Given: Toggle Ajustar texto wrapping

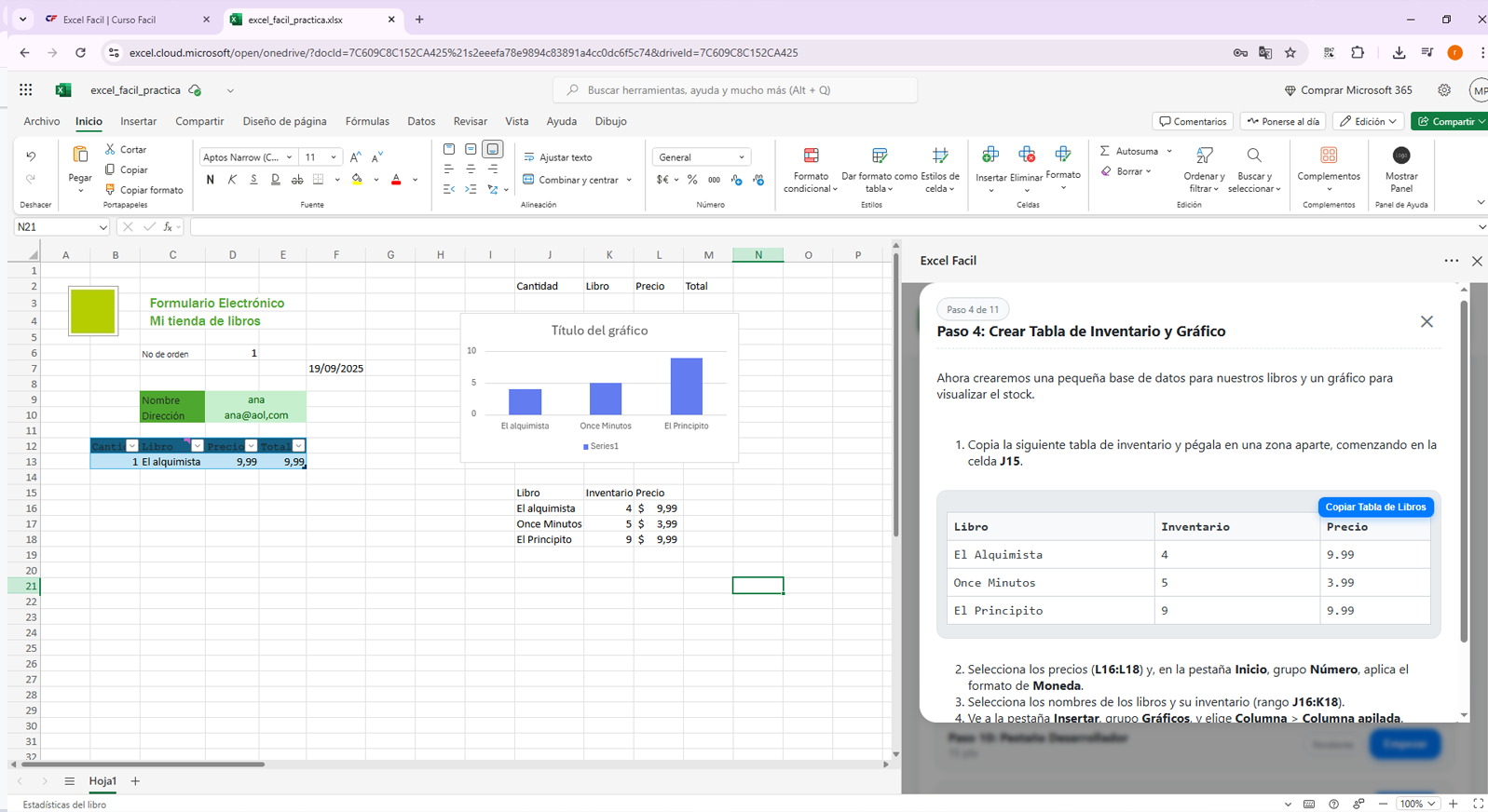Looking at the screenshot, I should (558, 157).
